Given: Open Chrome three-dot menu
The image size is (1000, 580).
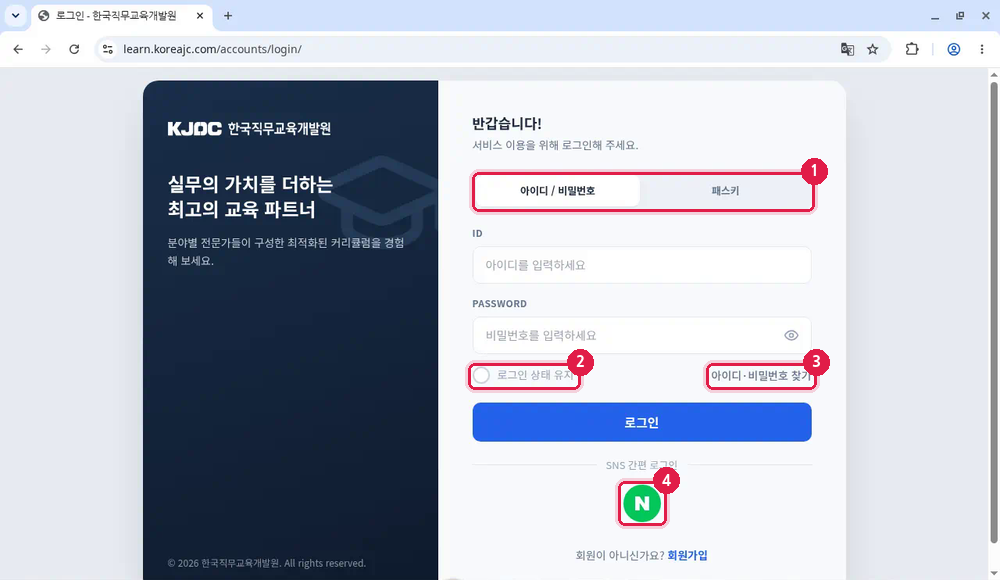Looking at the screenshot, I should point(982,49).
